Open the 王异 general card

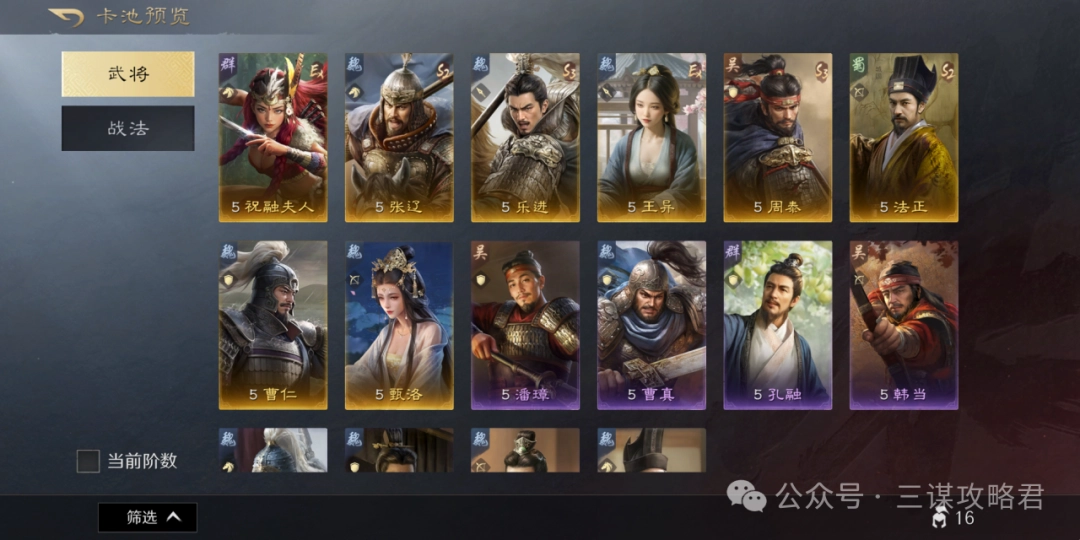651,138
